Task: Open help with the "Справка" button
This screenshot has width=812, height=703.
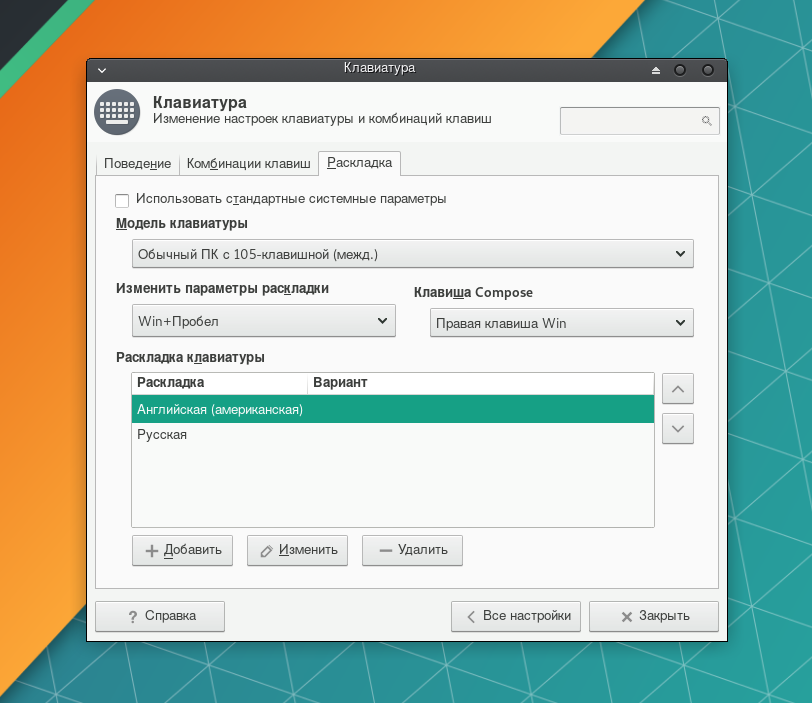Action: pos(160,616)
